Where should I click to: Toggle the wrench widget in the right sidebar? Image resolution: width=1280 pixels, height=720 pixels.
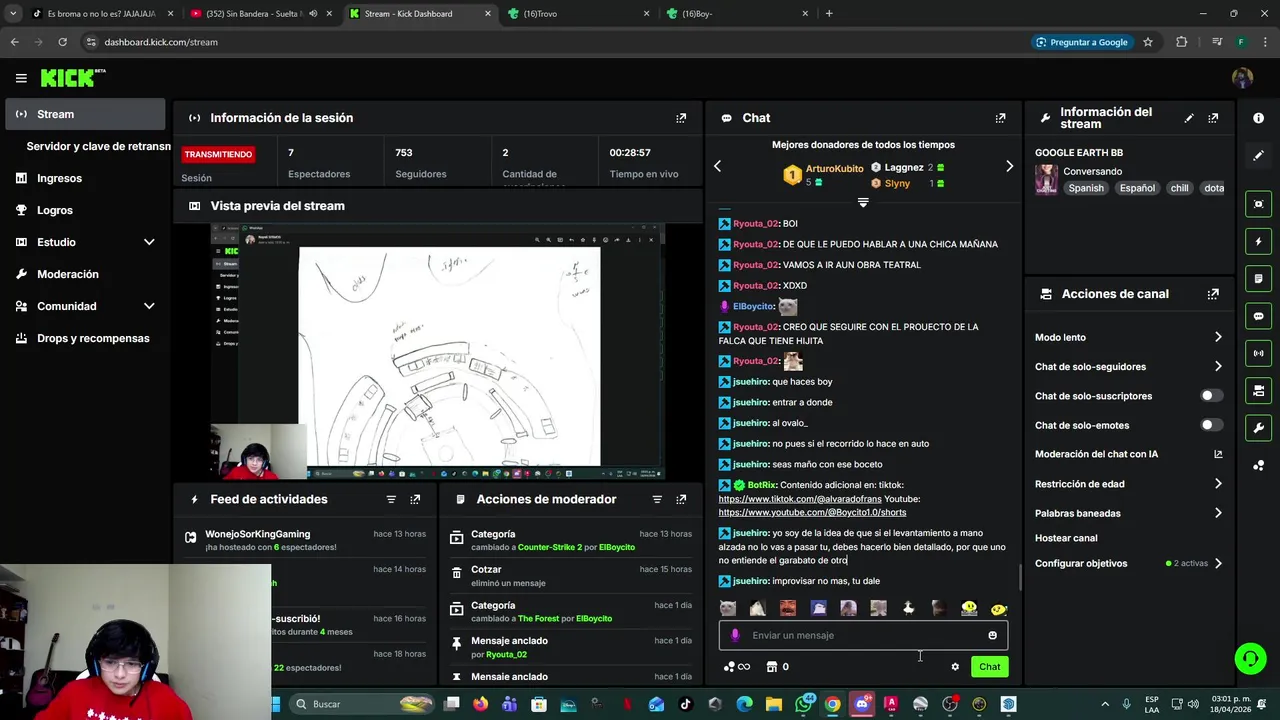(1258, 428)
